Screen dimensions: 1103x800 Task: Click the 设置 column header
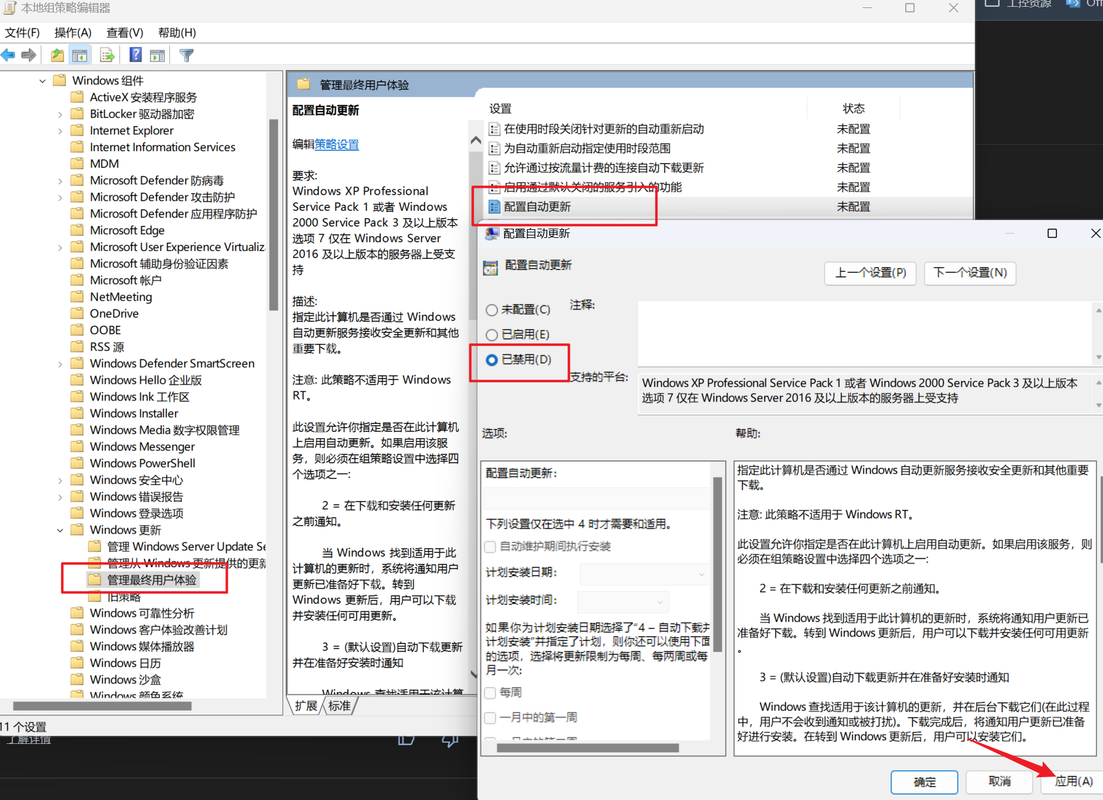[x=500, y=108]
